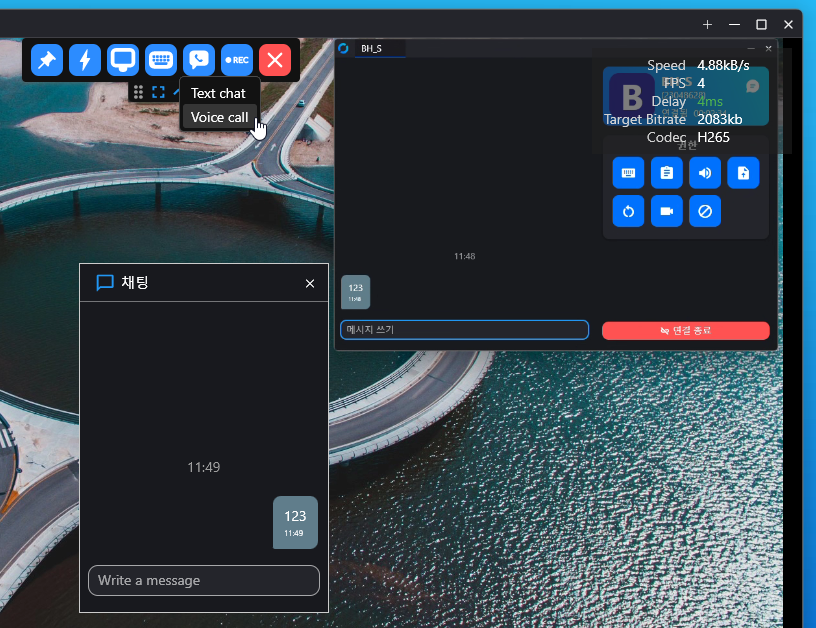Click the six-dot grip handle below toolbar
Image resolution: width=816 pixels, height=628 pixels.
click(138, 93)
